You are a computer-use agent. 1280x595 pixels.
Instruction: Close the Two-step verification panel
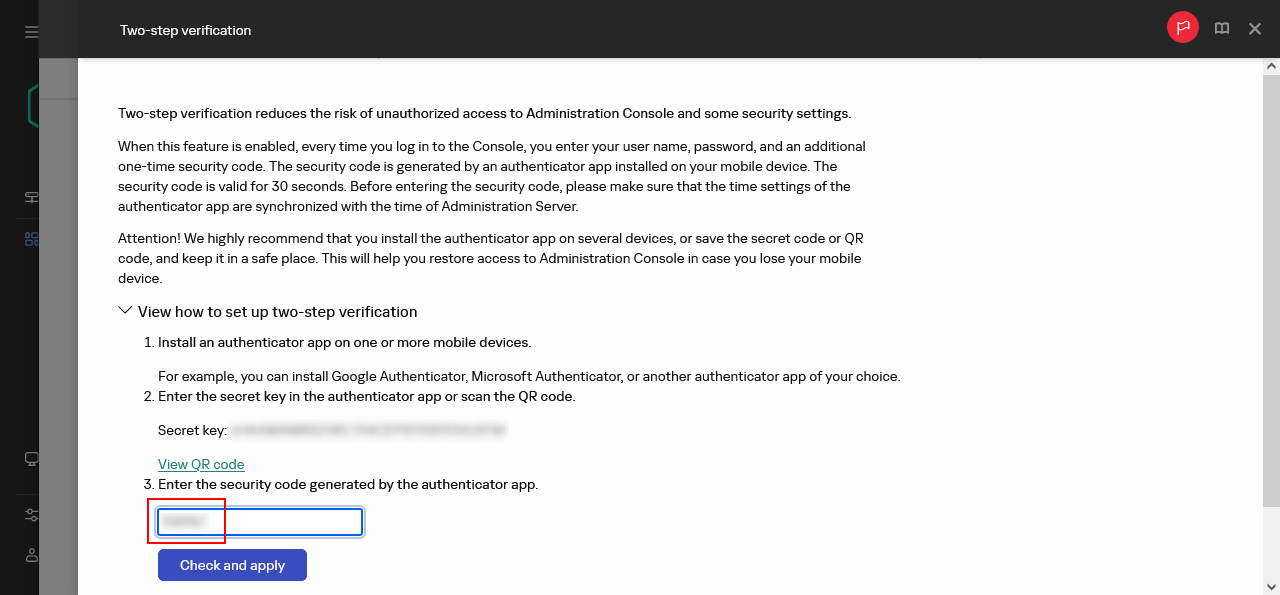click(1254, 29)
